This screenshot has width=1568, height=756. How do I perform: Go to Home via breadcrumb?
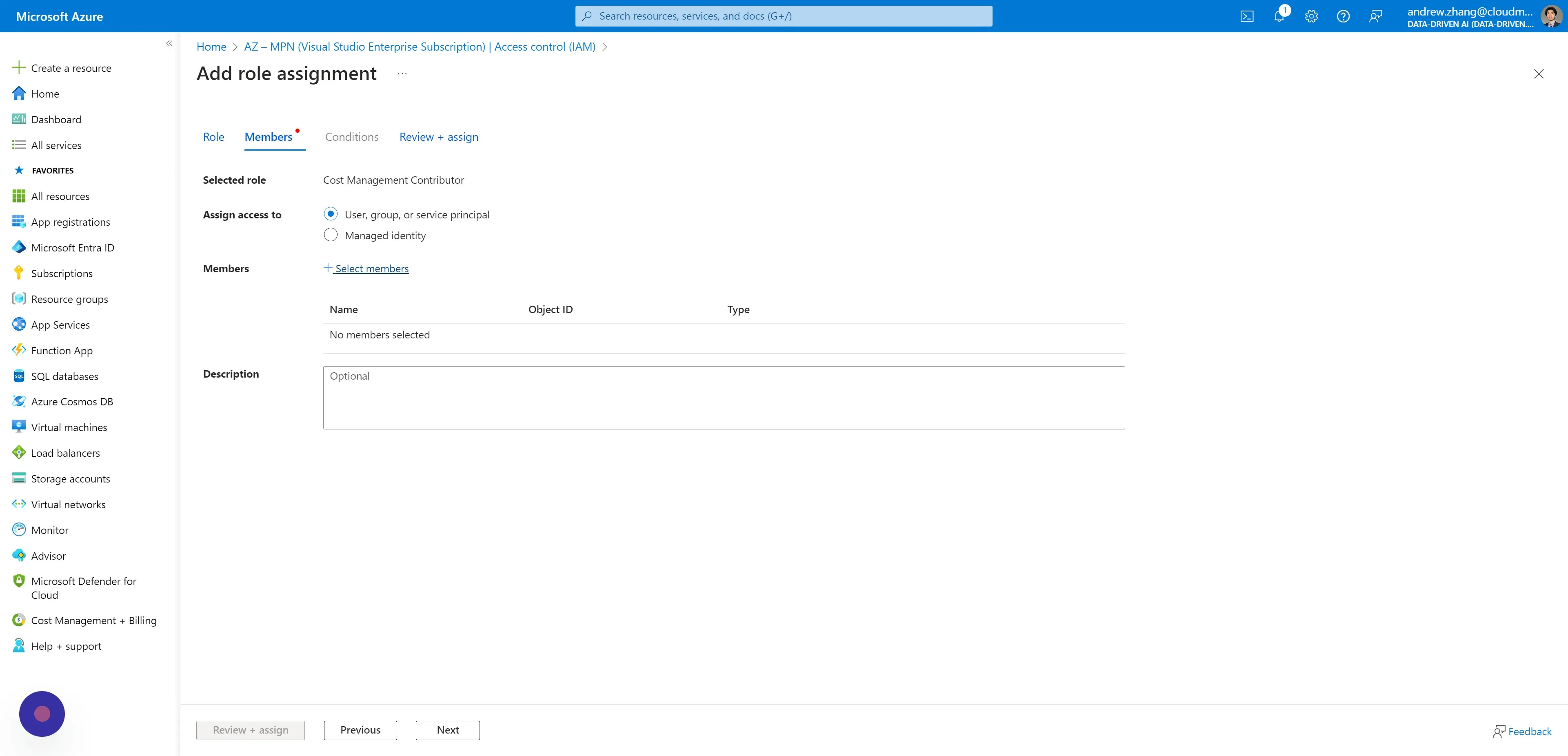tap(211, 47)
